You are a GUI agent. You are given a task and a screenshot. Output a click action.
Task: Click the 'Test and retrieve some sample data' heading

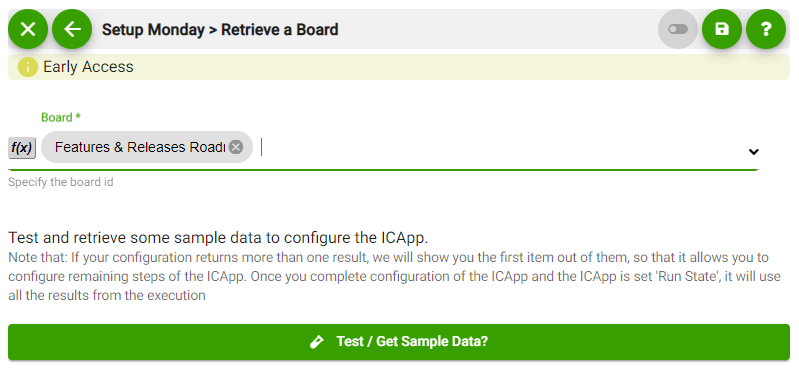pos(219,238)
